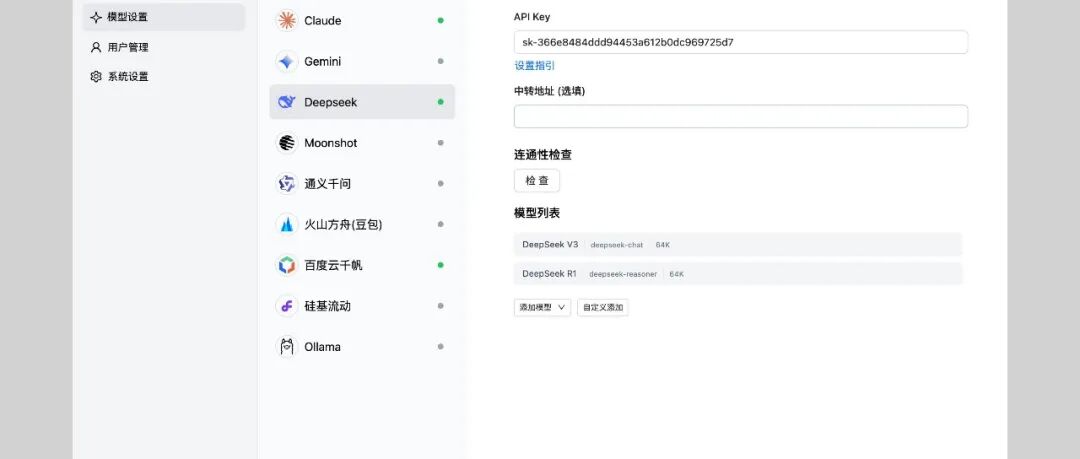
Task: Click the Claude provider logo icon
Action: point(286,21)
